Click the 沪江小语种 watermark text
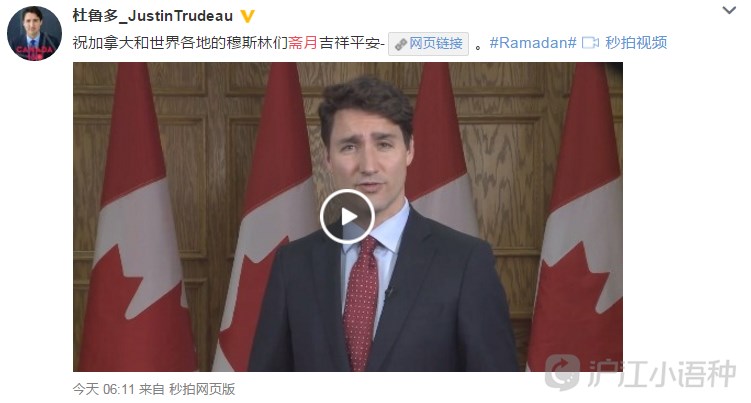751x403 pixels. pyautogui.click(x=662, y=373)
